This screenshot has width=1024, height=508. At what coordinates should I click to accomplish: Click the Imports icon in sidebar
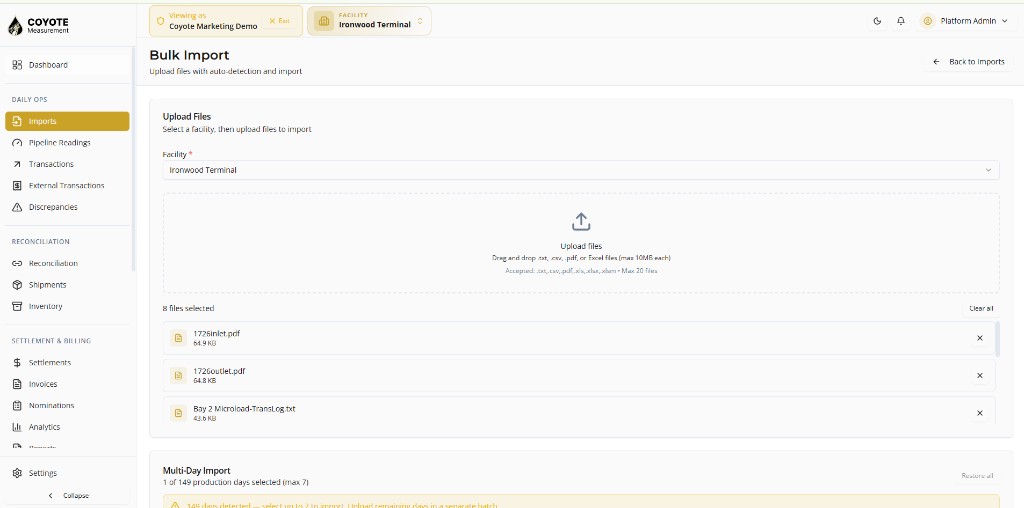point(18,121)
